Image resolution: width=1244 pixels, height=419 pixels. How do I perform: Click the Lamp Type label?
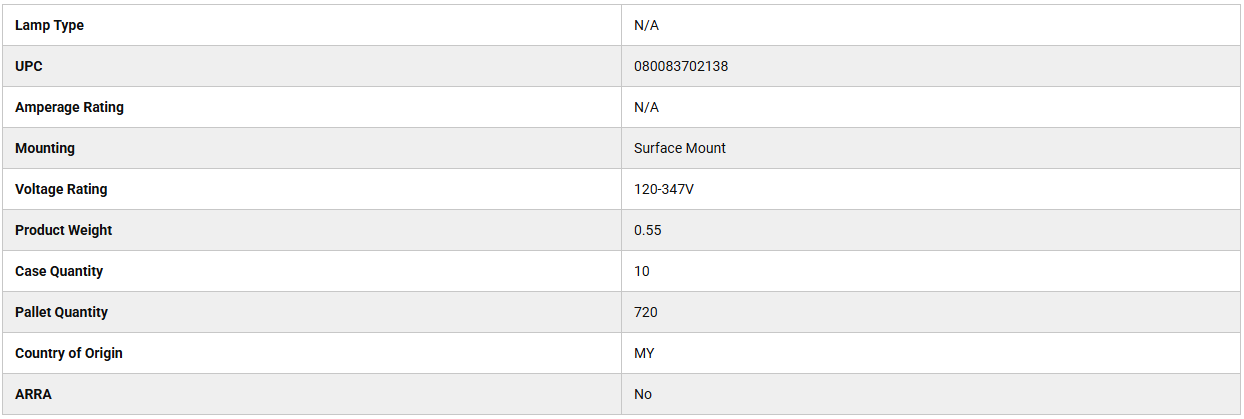coord(49,25)
